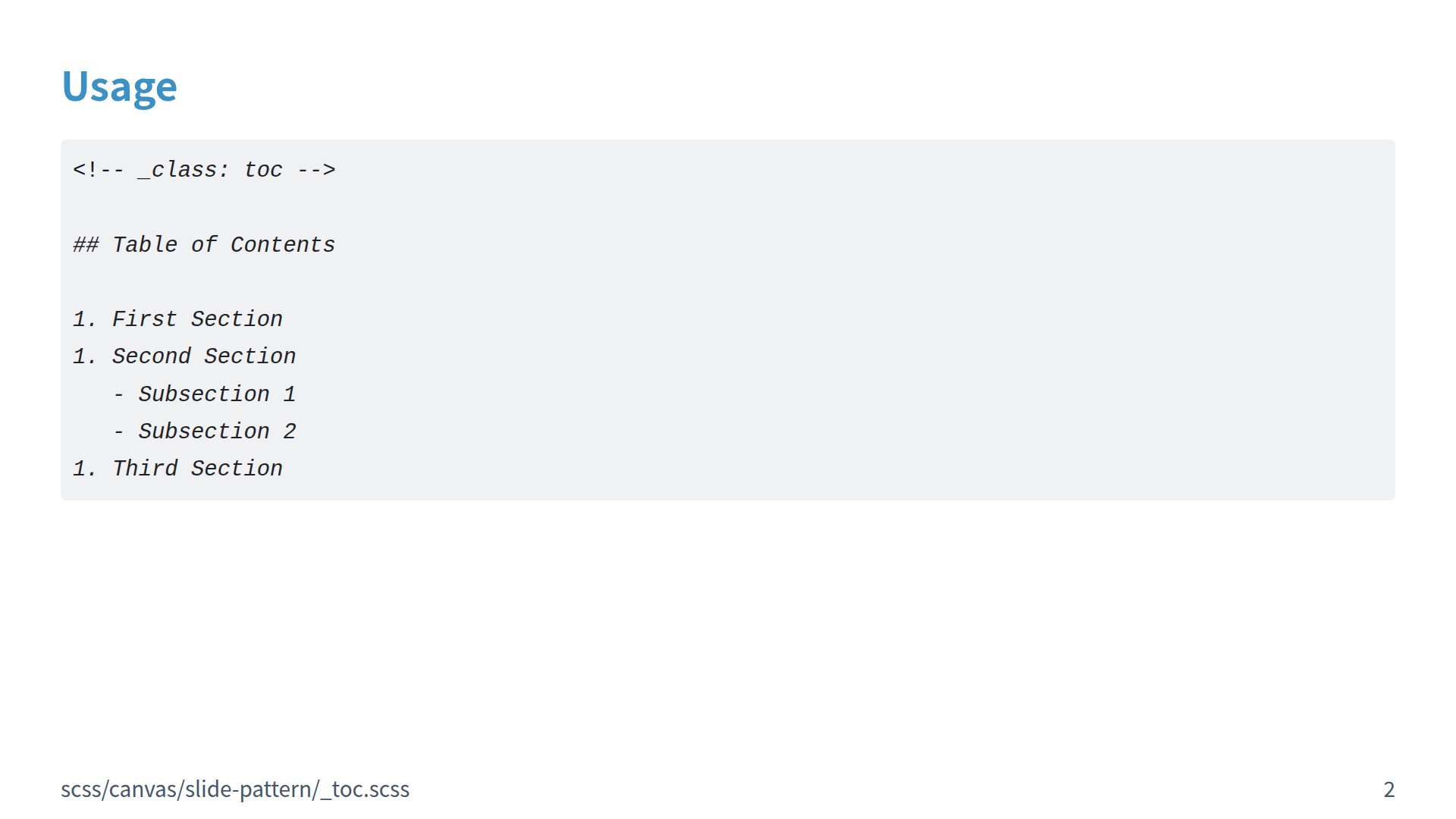Click the word "Contents" in the code block
The height and width of the screenshot is (819, 1456).
283,245
